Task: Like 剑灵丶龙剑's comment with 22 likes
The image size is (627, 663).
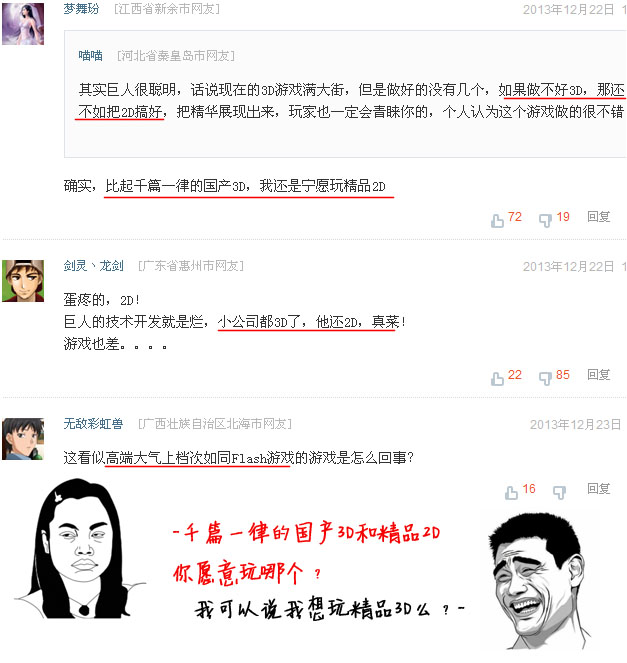Action: 498,378
